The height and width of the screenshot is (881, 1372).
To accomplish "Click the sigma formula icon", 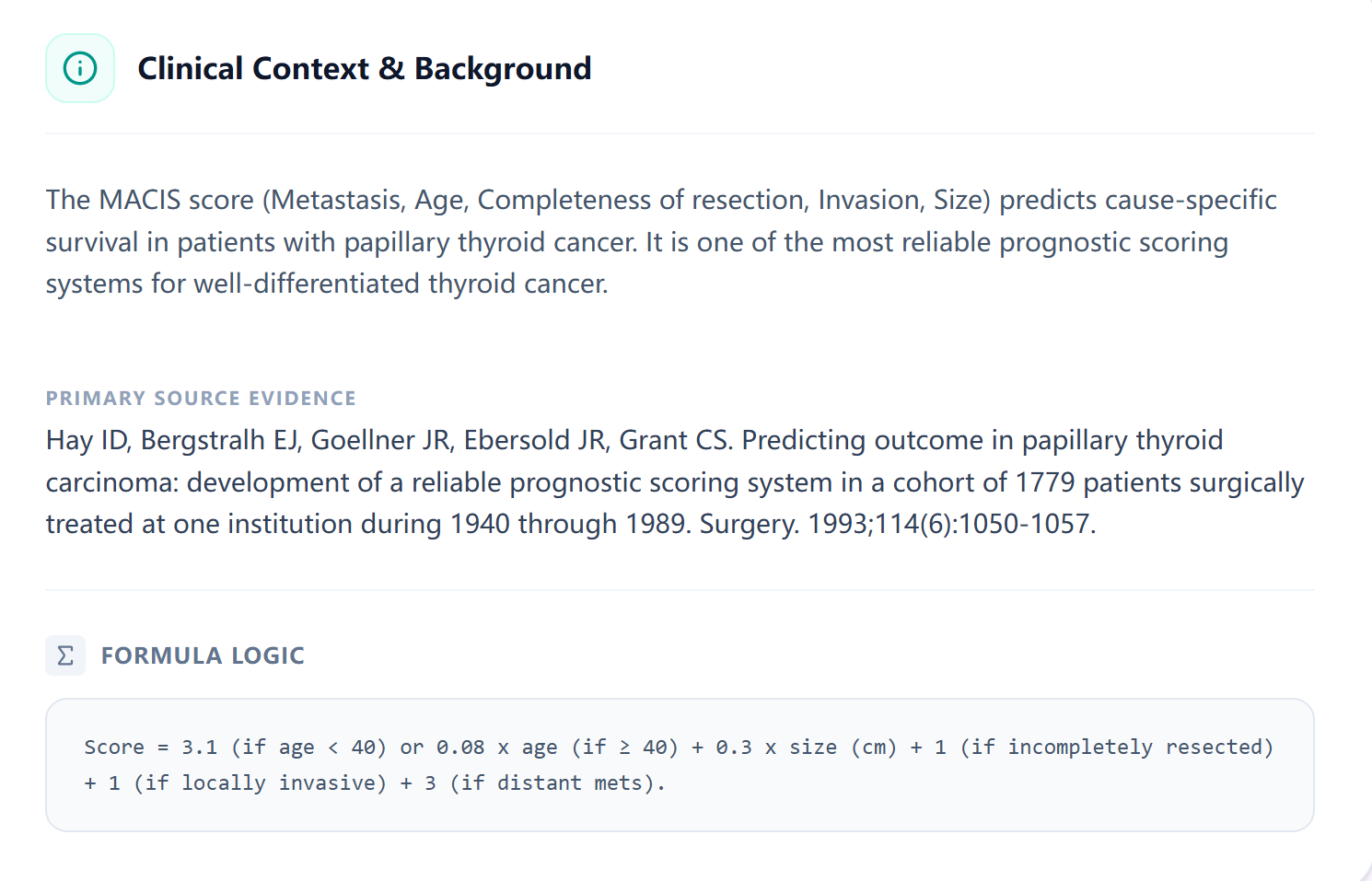I will (x=65, y=655).
